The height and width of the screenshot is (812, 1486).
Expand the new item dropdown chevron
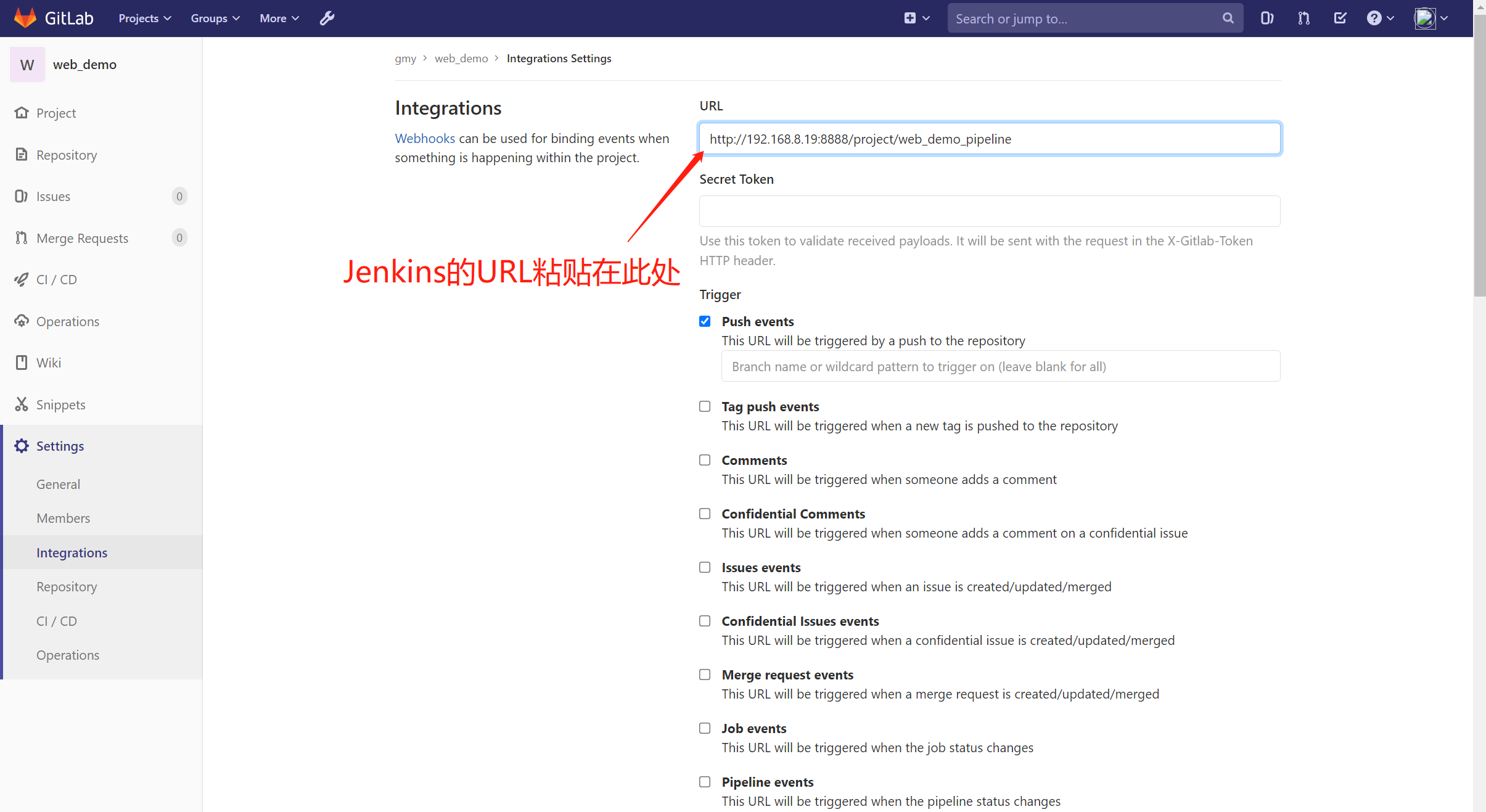[x=926, y=18]
